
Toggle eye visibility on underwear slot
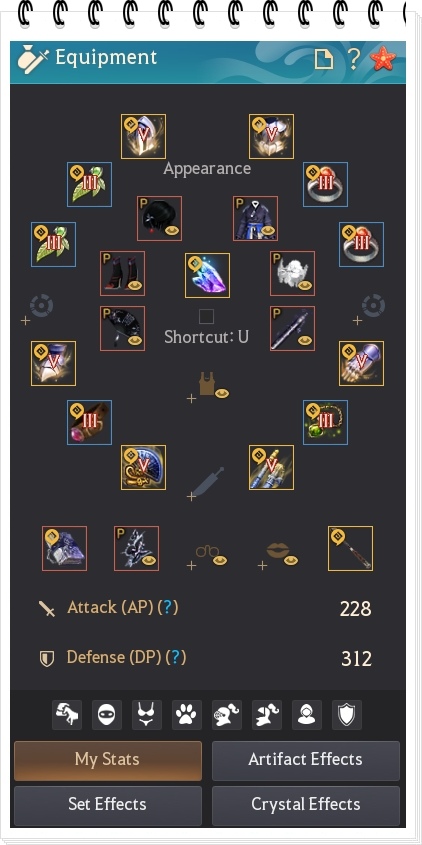click(222, 394)
